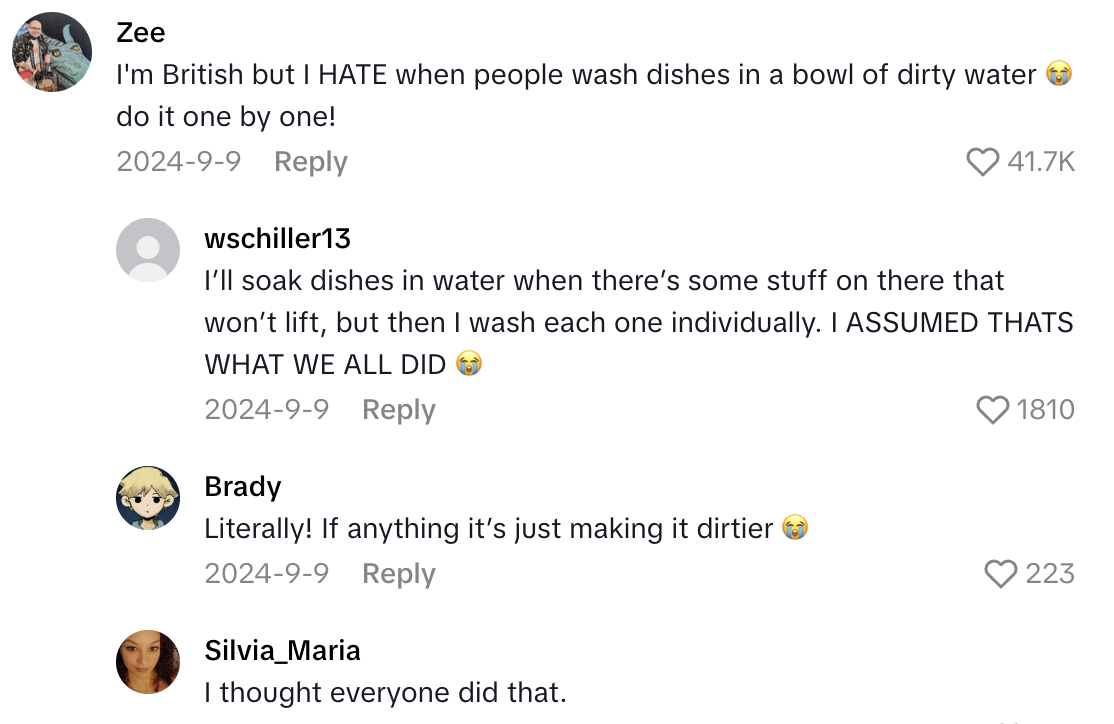
Task: Select Brady's username
Action: [242, 485]
